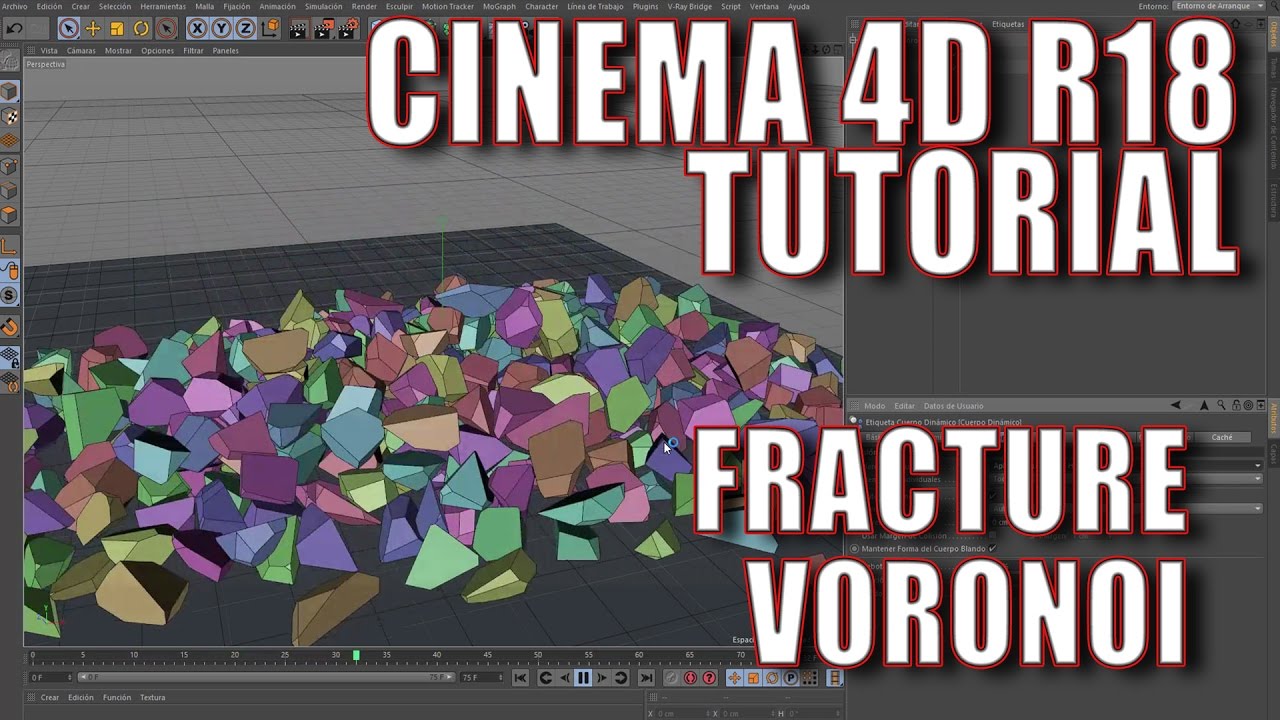
Task: Go to start of animation
Action: [x=520, y=678]
